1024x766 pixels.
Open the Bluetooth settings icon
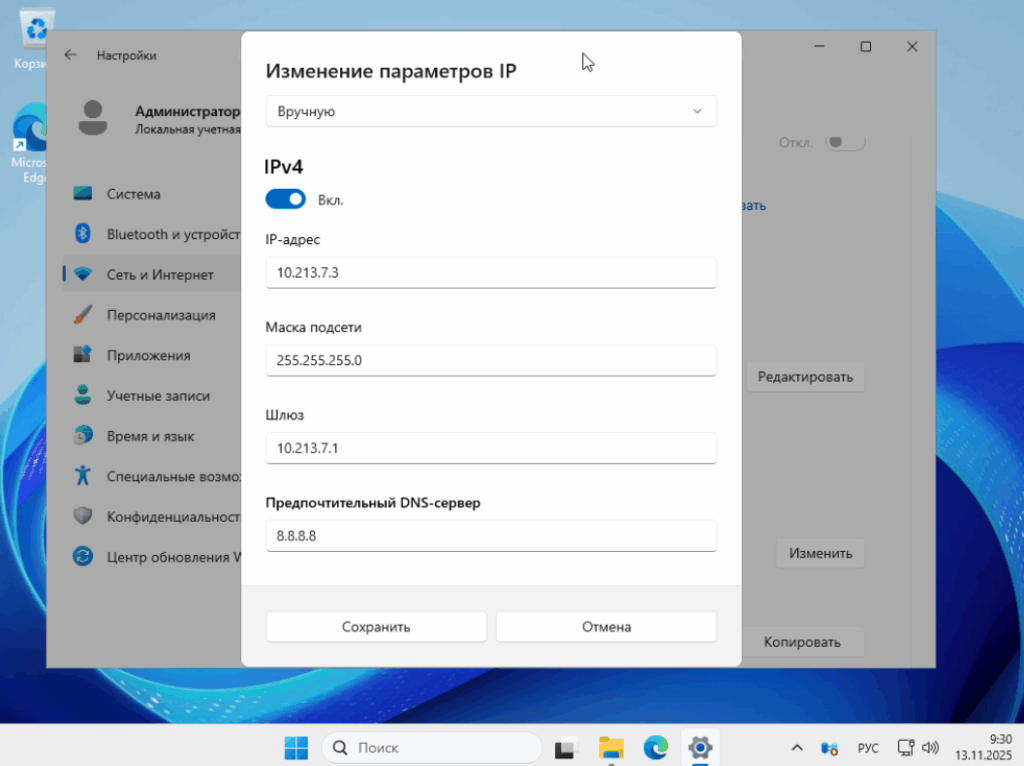pyautogui.click(x=83, y=233)
